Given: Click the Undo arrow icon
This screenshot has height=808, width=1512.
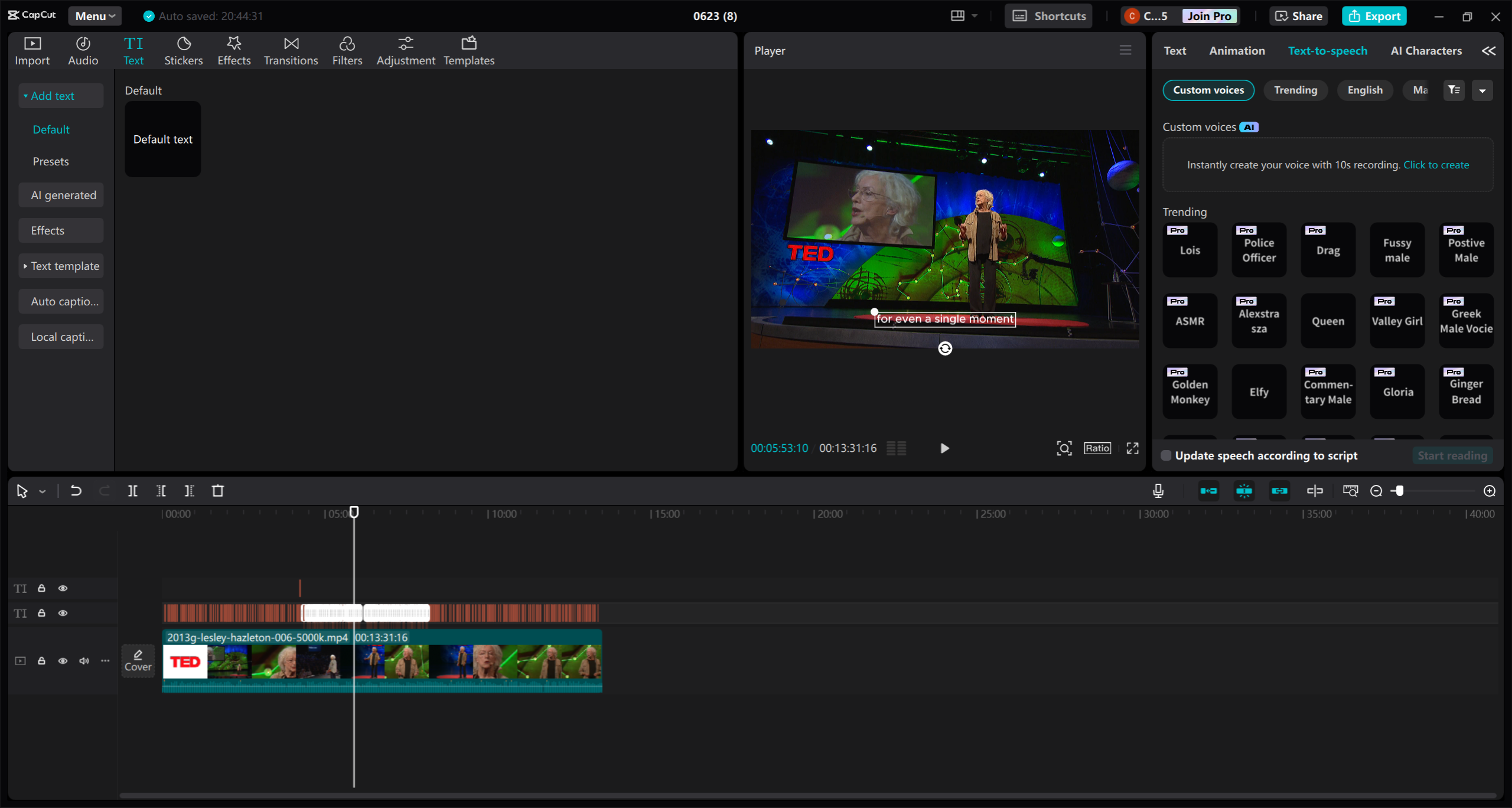Looking at the screenshot, I should [76, 491].
